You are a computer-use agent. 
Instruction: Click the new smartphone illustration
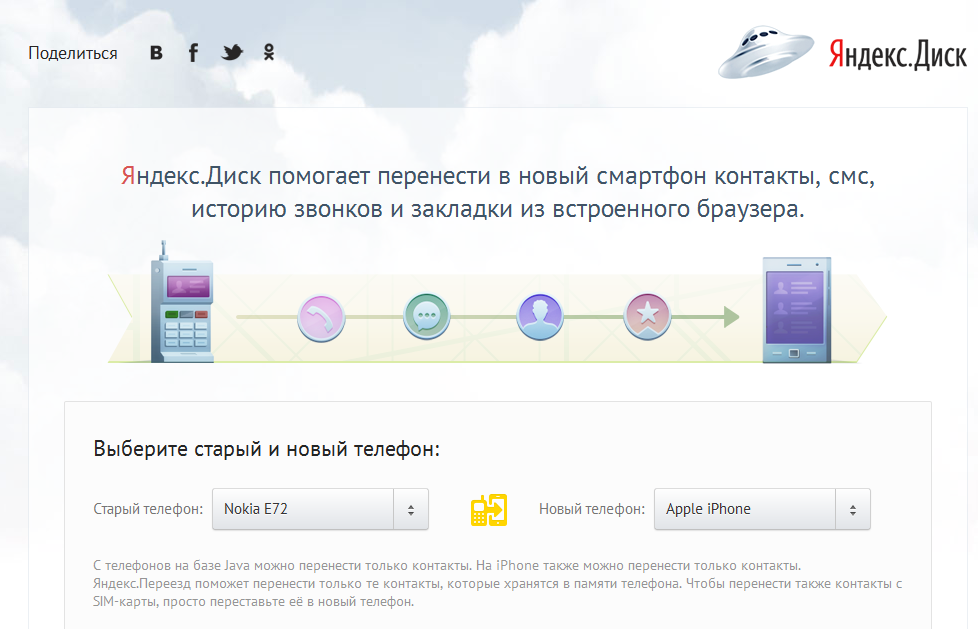click(796, 310)
